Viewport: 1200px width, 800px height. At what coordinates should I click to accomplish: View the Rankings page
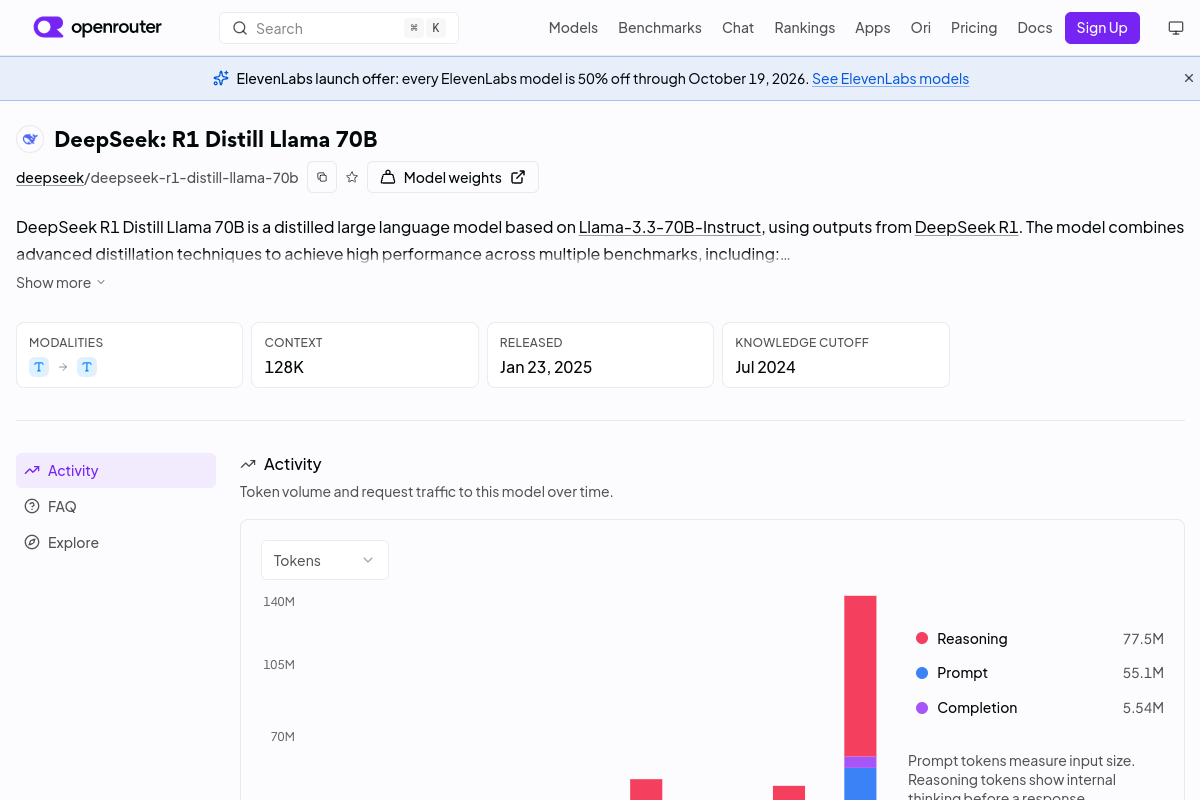click(804, 28)
